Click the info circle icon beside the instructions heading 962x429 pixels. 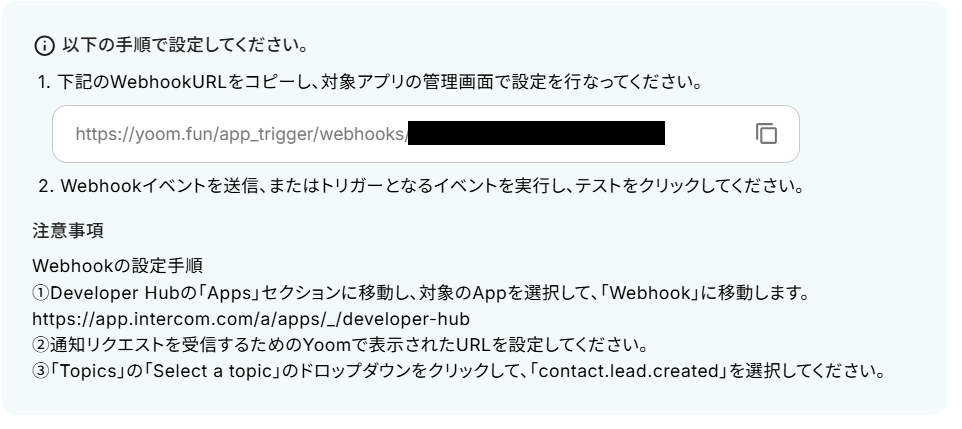tap(44, 46)
